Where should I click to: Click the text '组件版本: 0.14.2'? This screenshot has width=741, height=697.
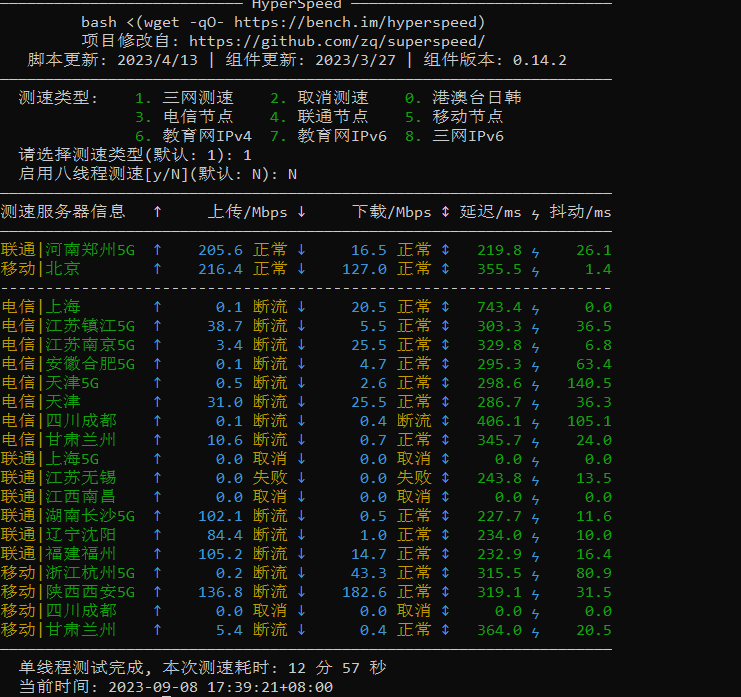click(x=495, y=60)
